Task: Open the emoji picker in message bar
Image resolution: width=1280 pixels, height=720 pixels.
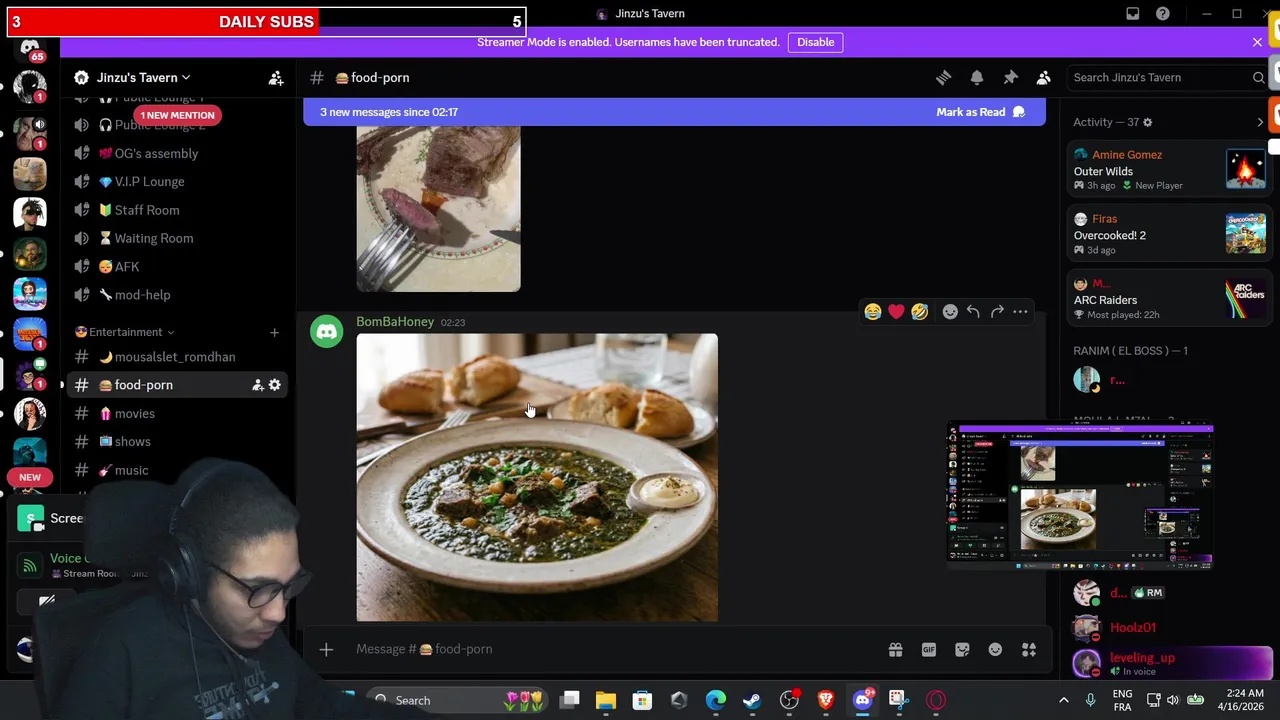Action: pos(995,650)
